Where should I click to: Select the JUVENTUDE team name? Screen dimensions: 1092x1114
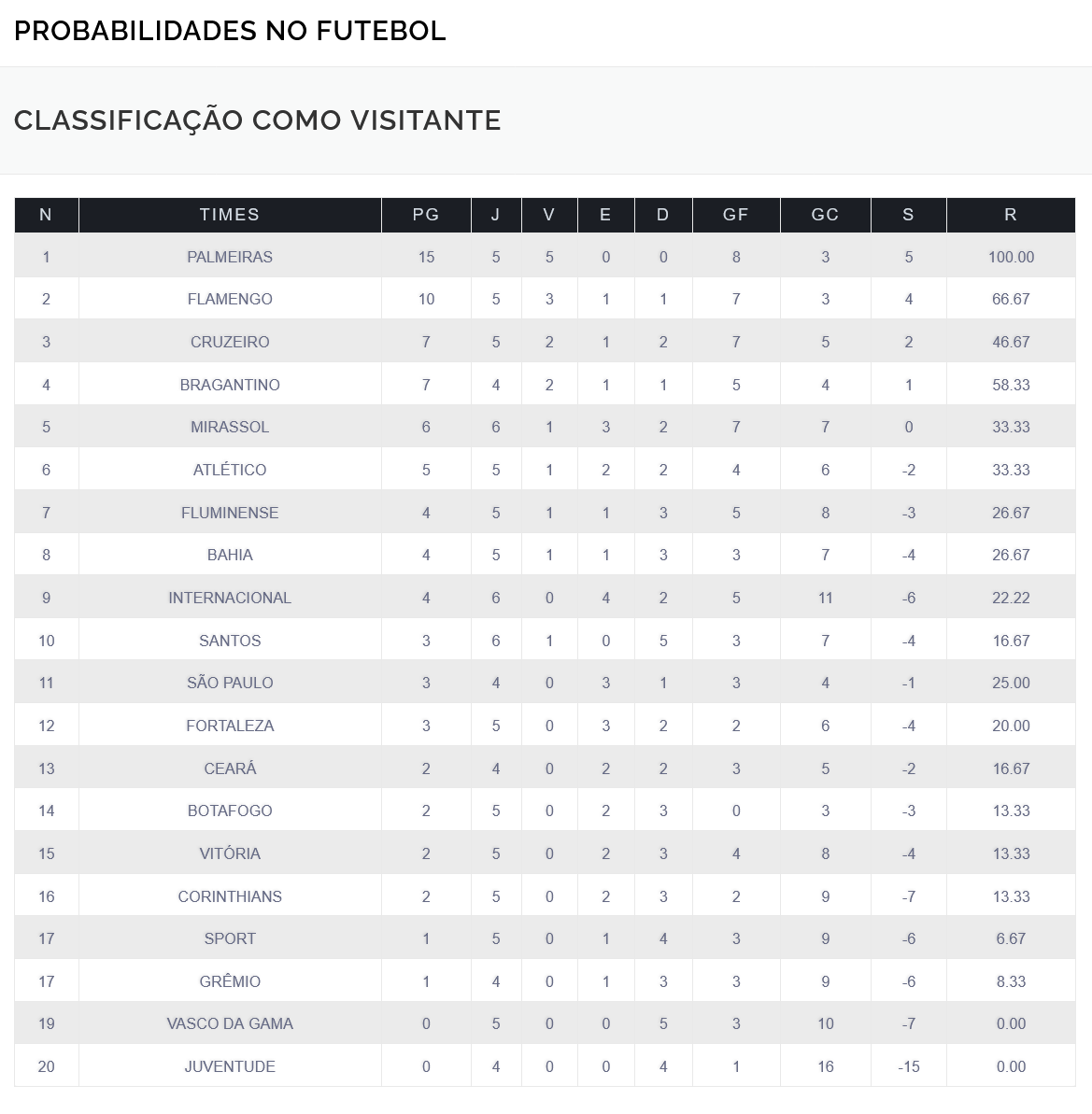[x=230, y=1066]
